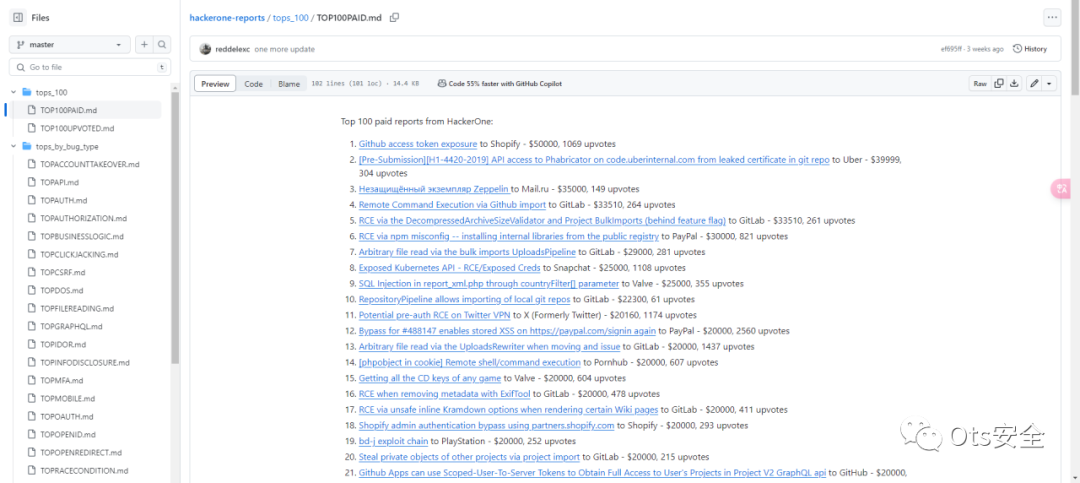Collapse the tops_100 folder
1080x483 pixels.
pyautogui.click(x=13, y=92)
